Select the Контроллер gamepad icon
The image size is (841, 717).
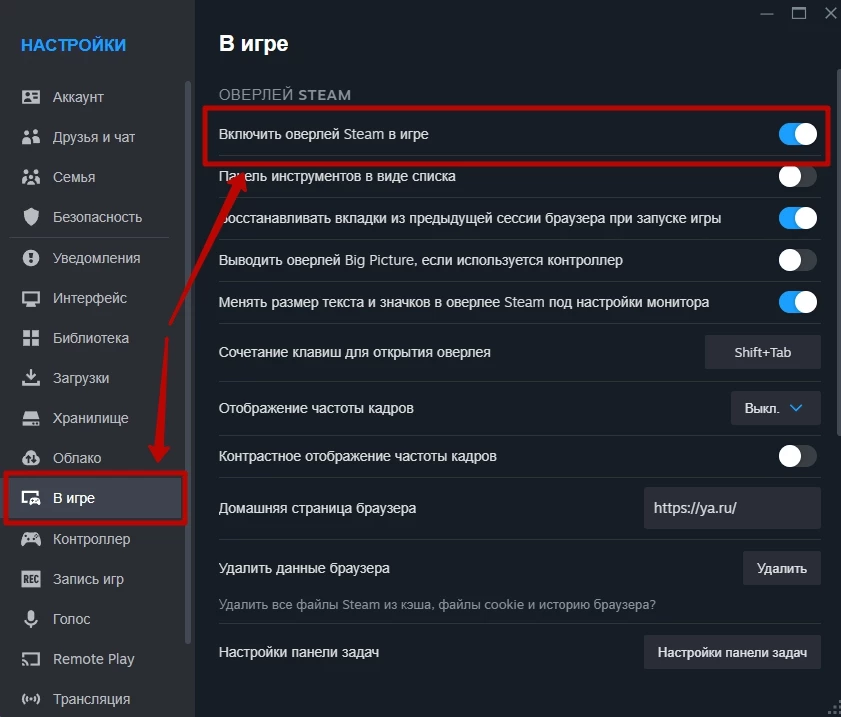pyautogui.click(x=31, y=539)
